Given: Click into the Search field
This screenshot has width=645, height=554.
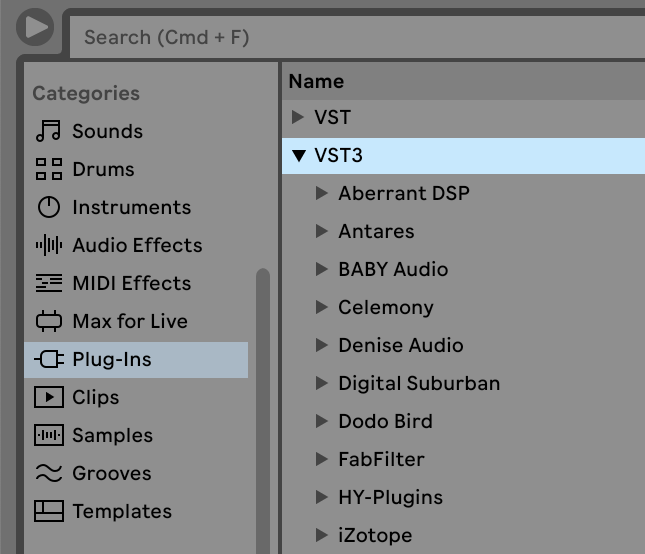Looking at the screenshot, I should (350, 38).
